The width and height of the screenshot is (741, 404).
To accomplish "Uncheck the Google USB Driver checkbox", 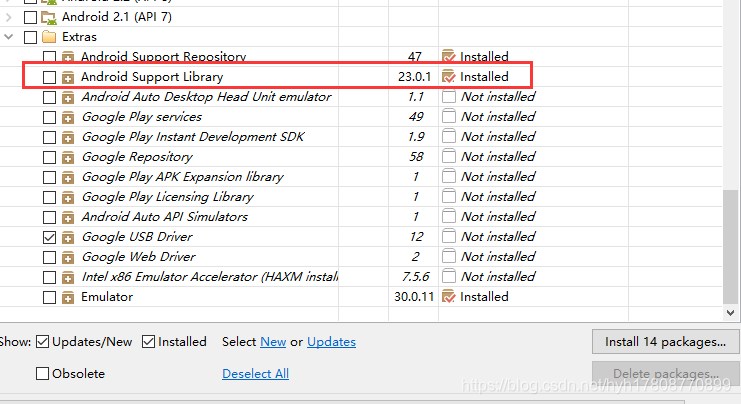I will point(49,237).
